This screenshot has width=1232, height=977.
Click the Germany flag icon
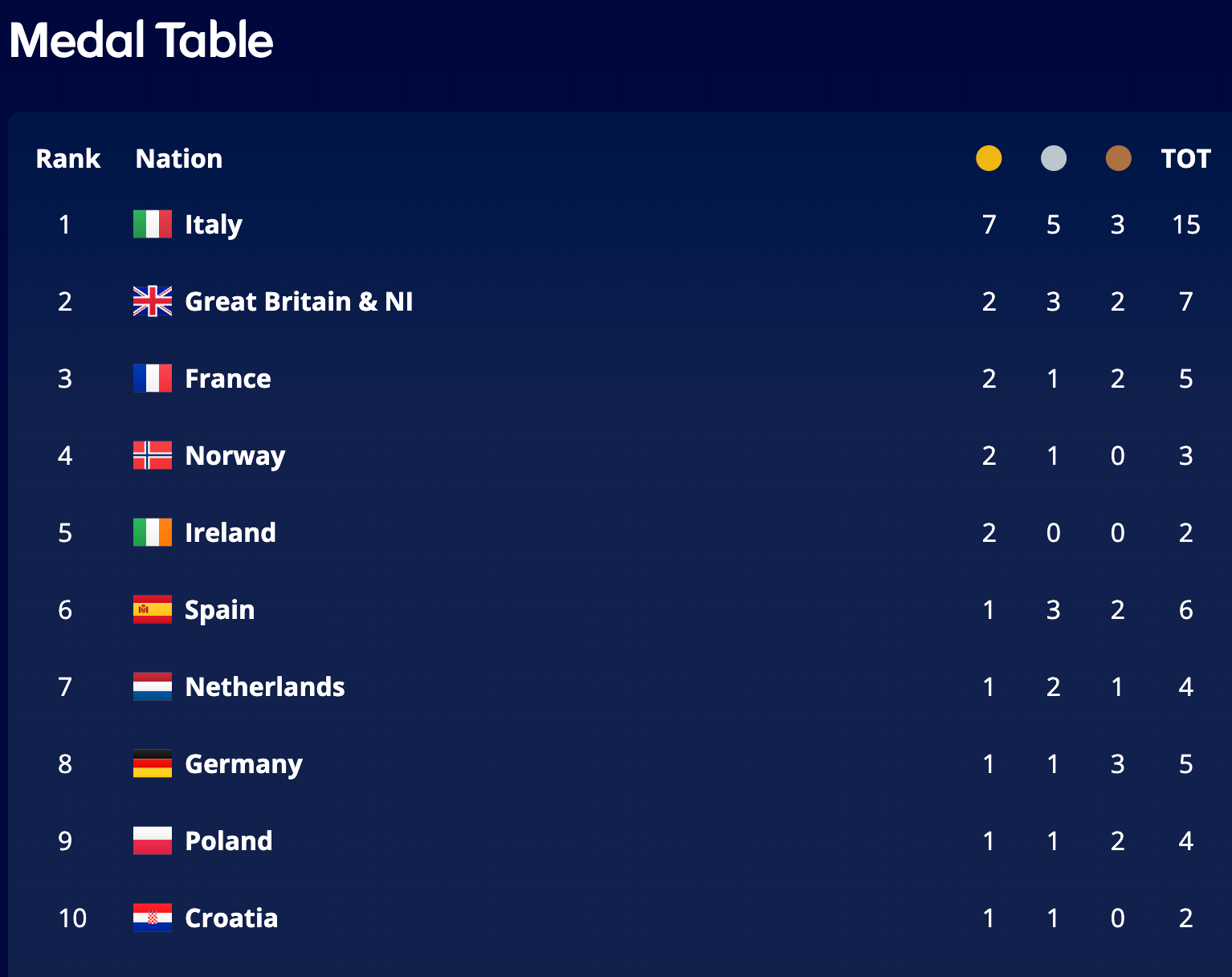coord(153,763)
